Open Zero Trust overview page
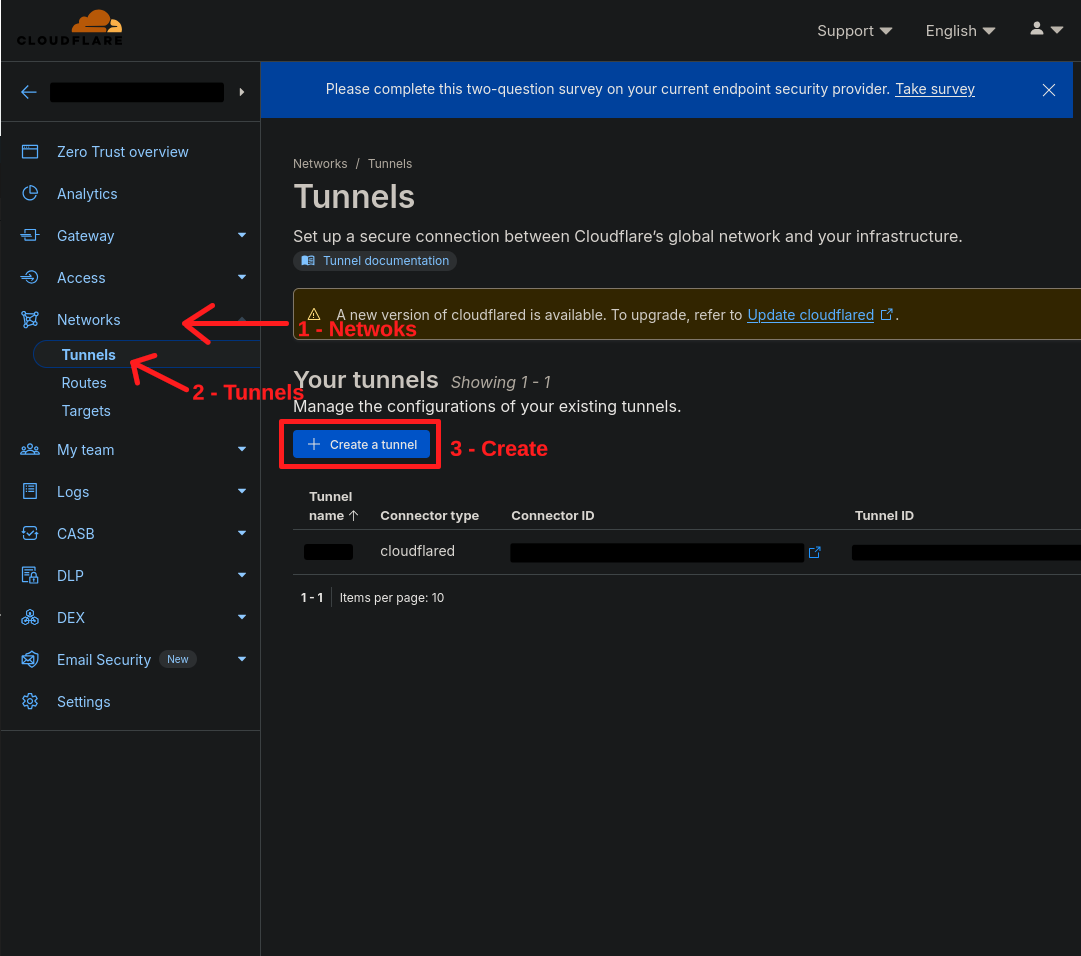This screenshot has height=956, width=1081. pos(122,152)
